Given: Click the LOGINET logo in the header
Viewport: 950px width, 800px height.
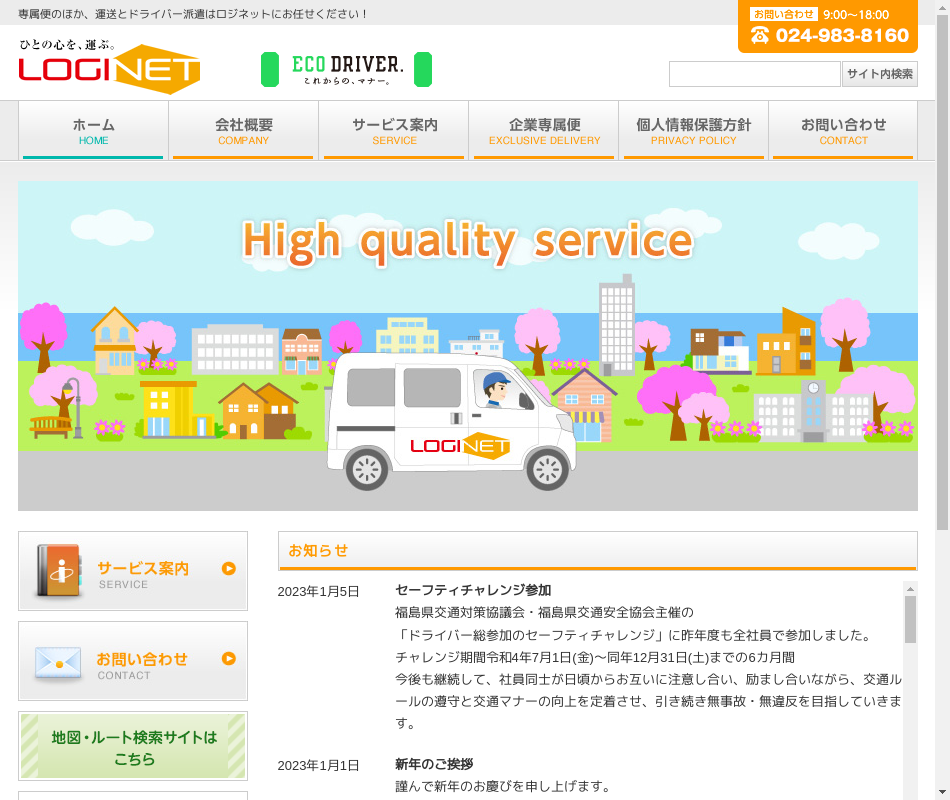Looking at the screenshot, I should pyautogui.click(x=109, y=67).
